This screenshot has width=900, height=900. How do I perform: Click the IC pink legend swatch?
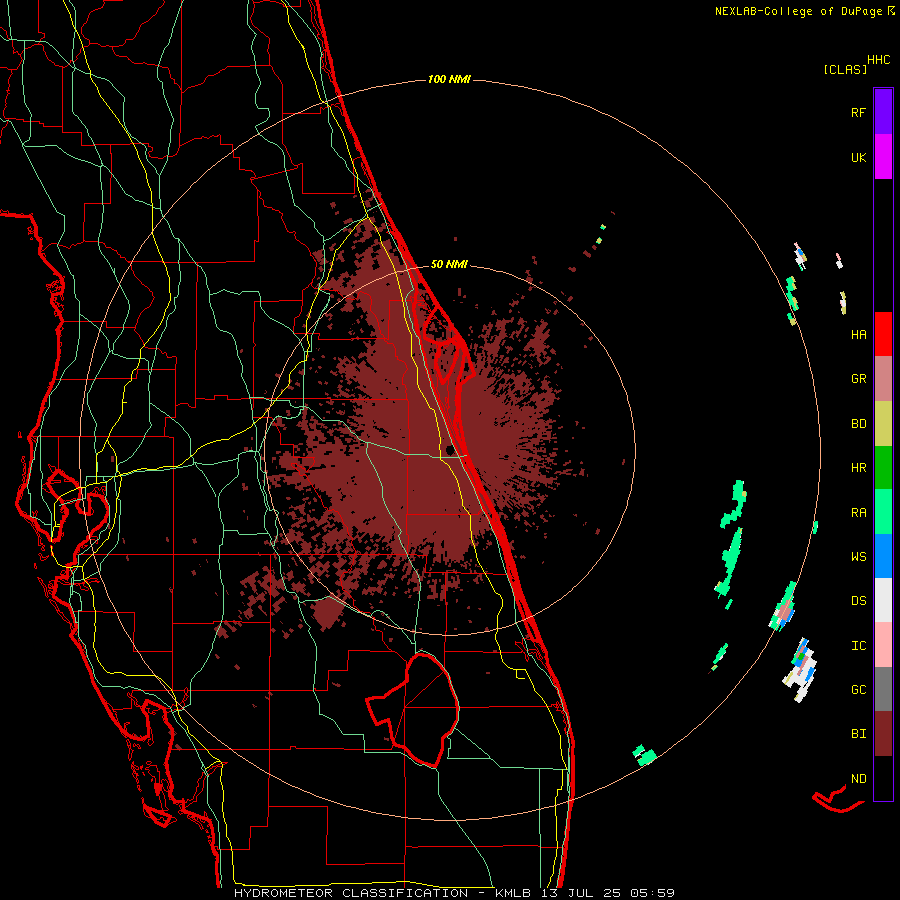pos(883,645)
